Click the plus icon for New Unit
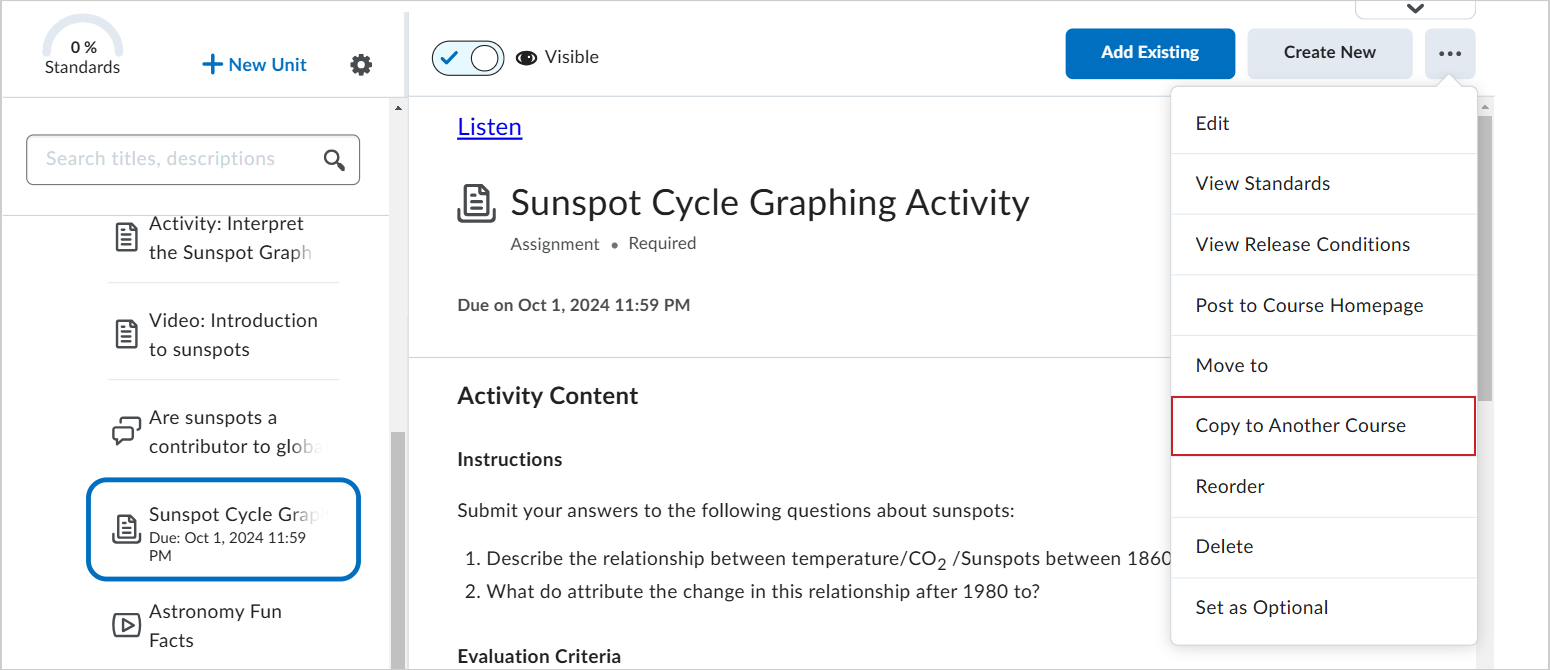 212,65
